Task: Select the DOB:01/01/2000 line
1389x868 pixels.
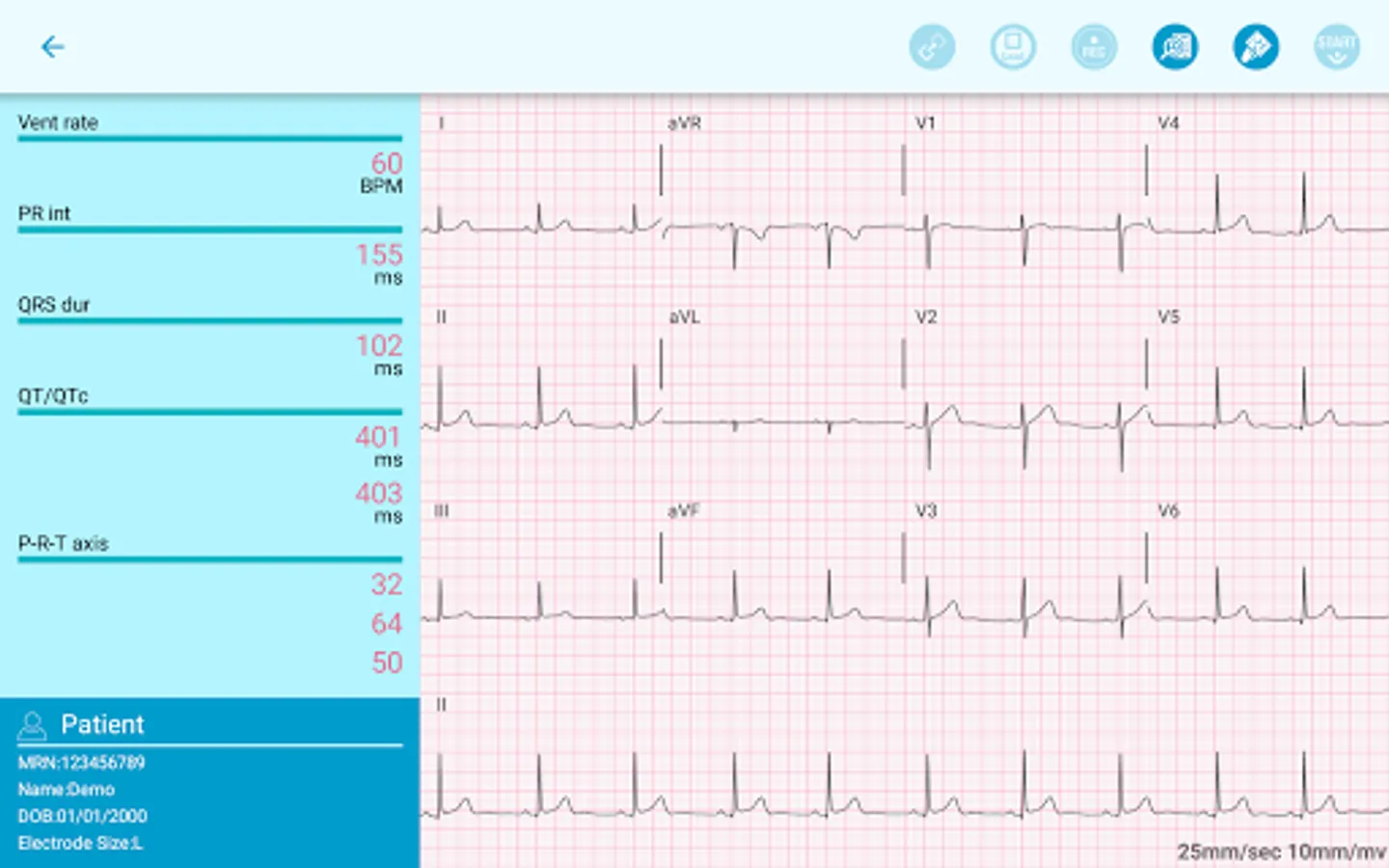Action: [x=82, y=816]
